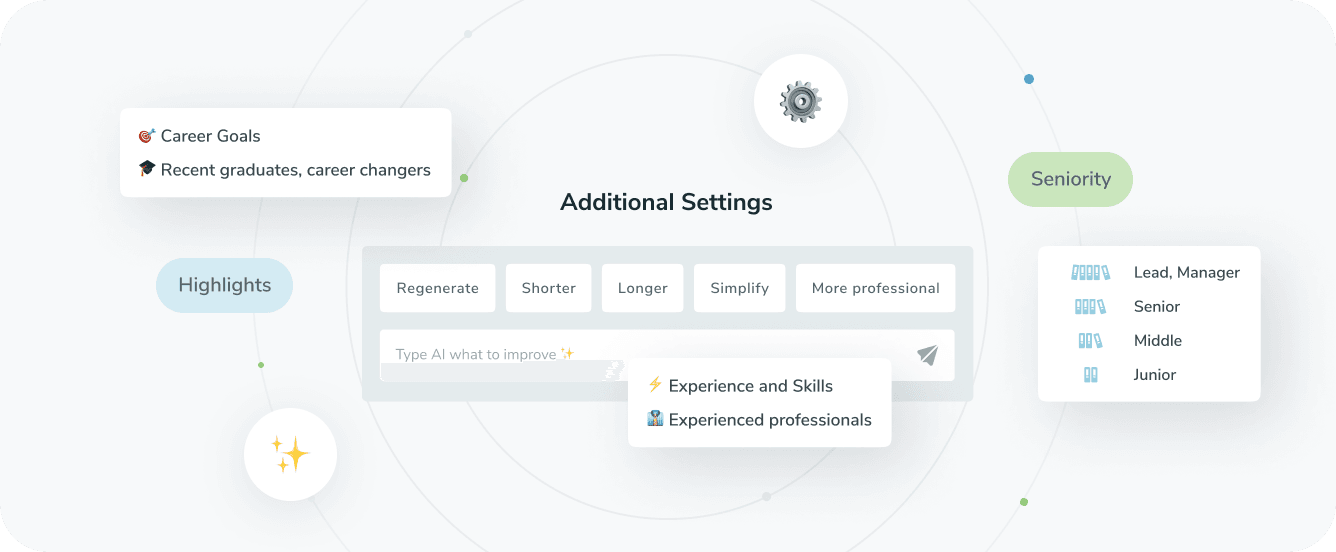Screen dimensions: 1336x552
Task: Click the lightning bolt icon
Action: (x=655, y=385)
